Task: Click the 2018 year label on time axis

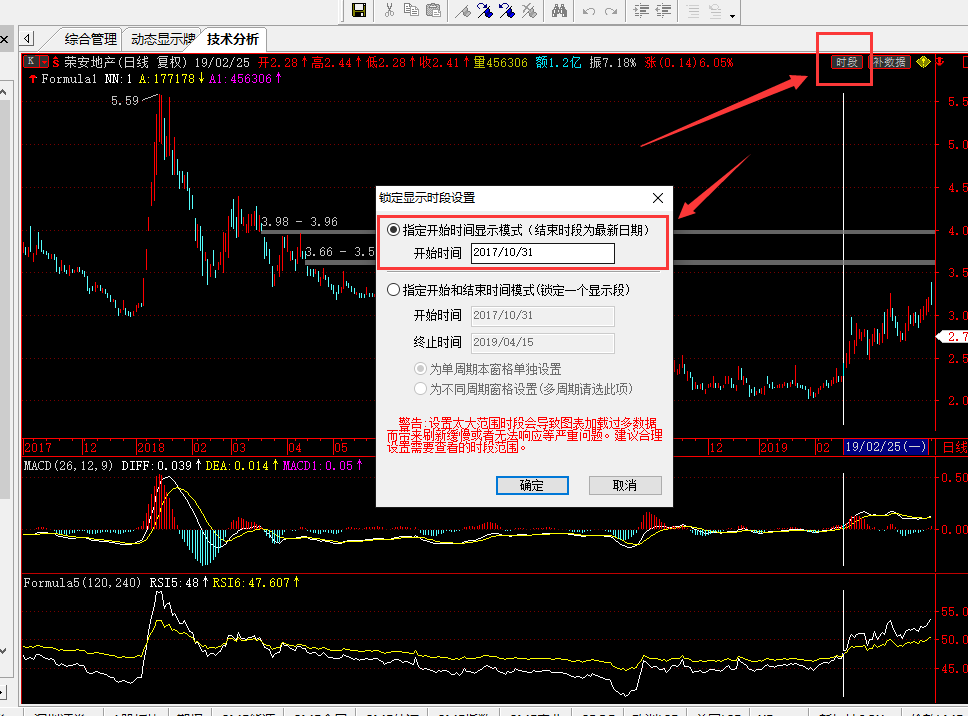Action: 151,448
